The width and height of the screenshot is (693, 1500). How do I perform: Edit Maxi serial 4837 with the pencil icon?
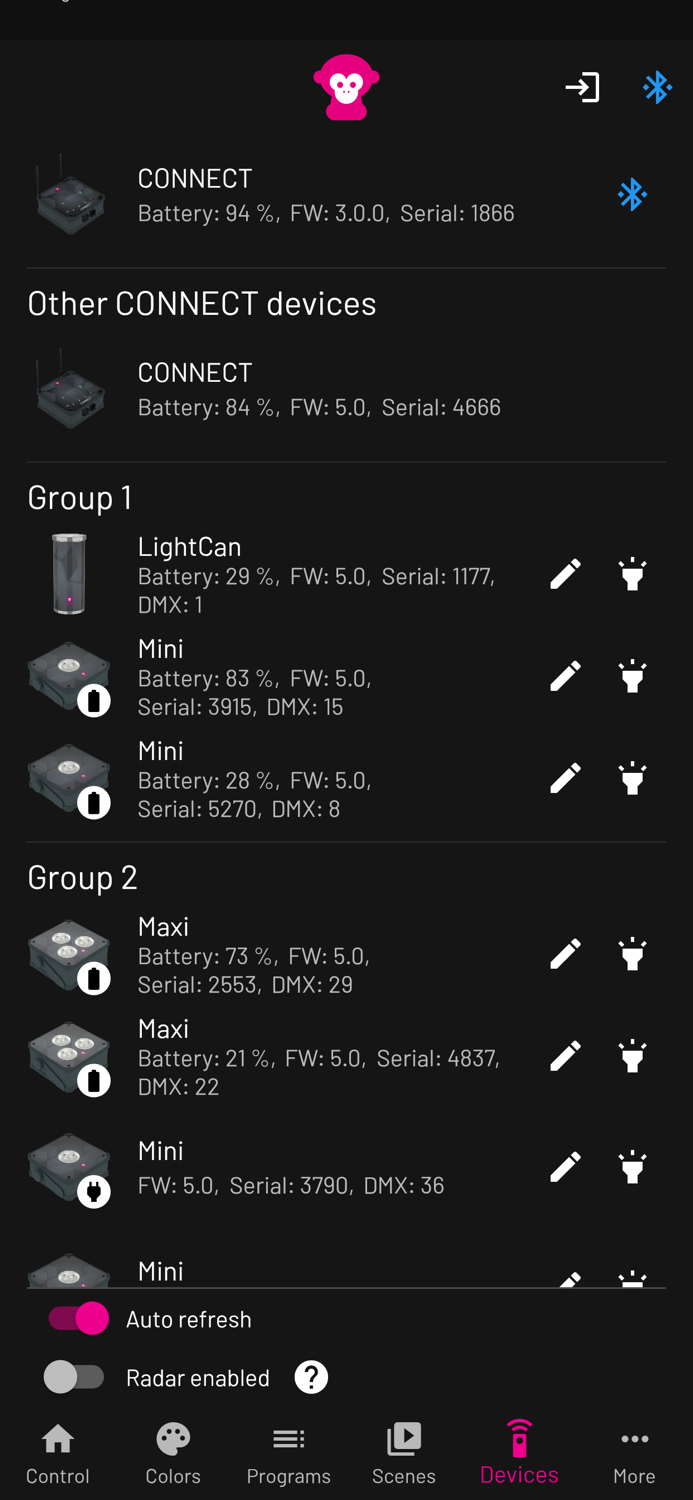click(x=565, y=1055)
